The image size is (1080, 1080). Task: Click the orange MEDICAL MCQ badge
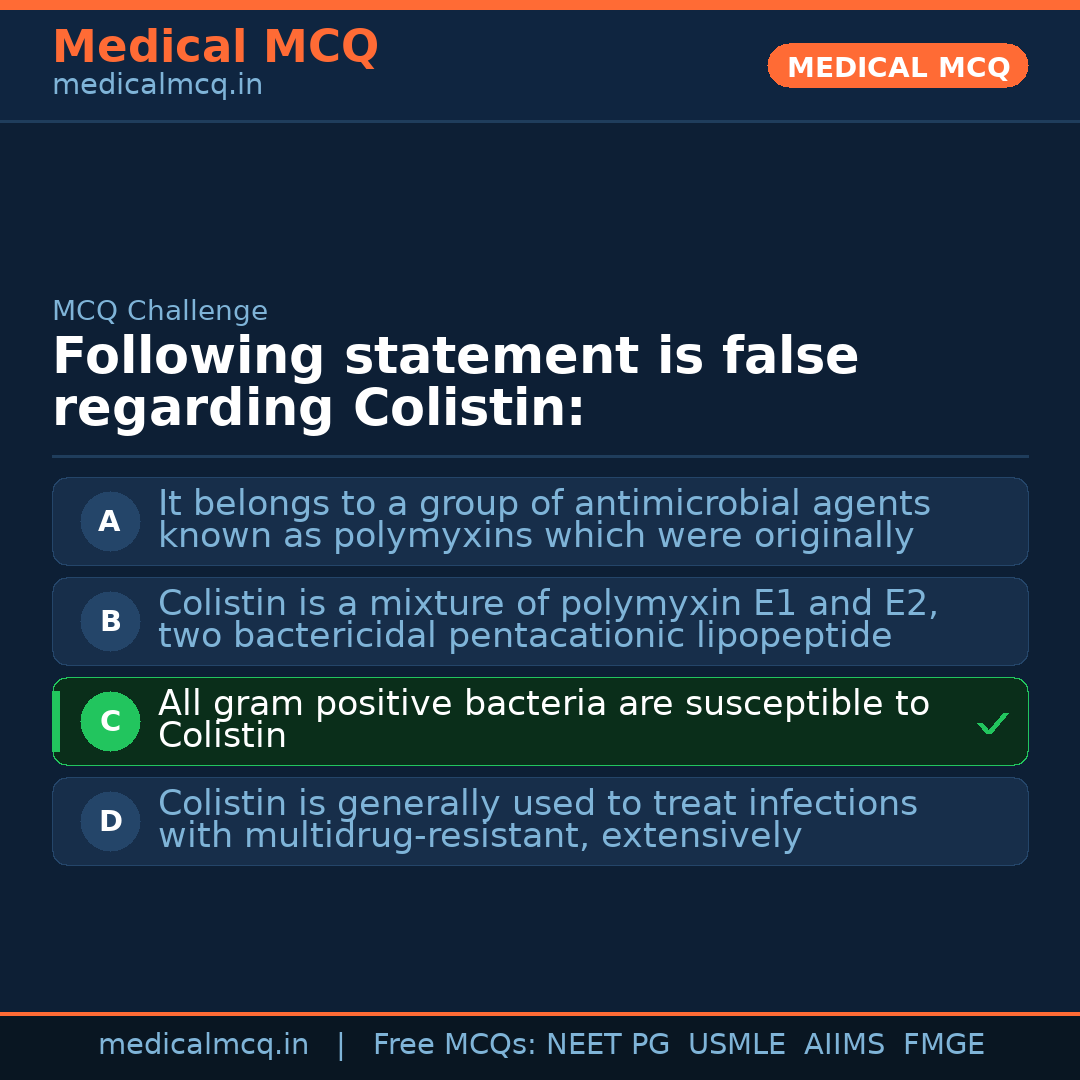click(x=897, y=66)
